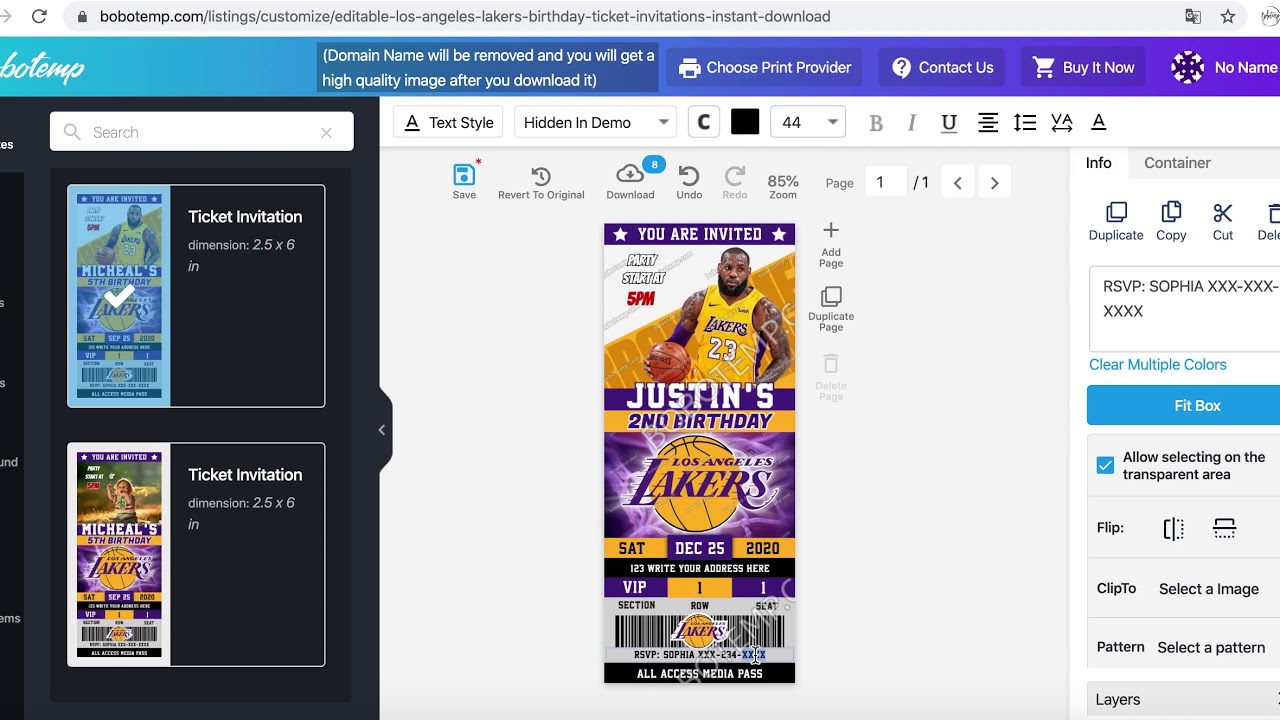Viewport: 1280px width, 720px height.
Task: Go to previous page arrow
Action: [958, 183]
